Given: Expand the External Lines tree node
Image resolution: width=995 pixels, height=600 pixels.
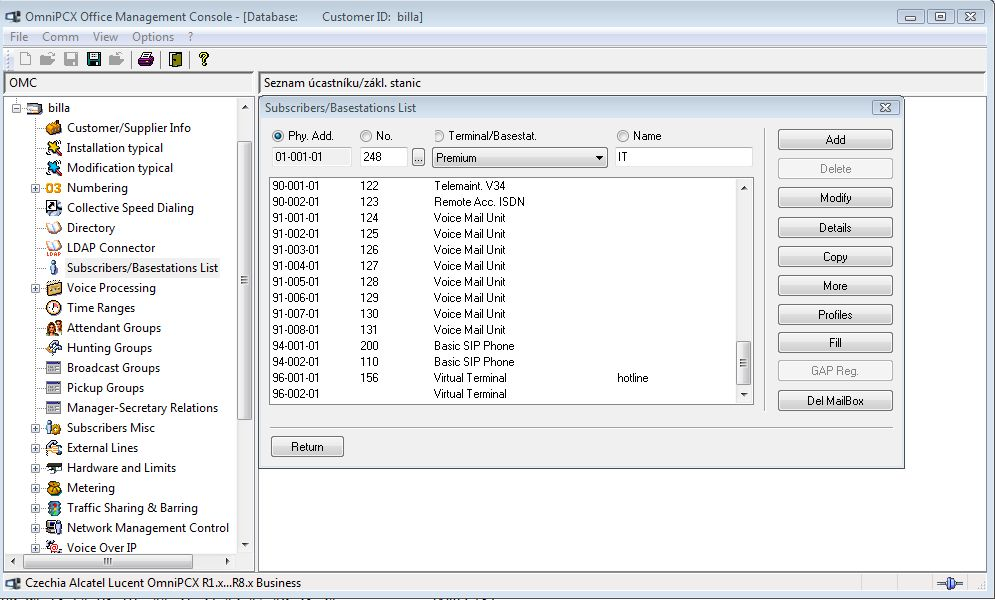Looking at the screenshot, I should pos(36,448).
